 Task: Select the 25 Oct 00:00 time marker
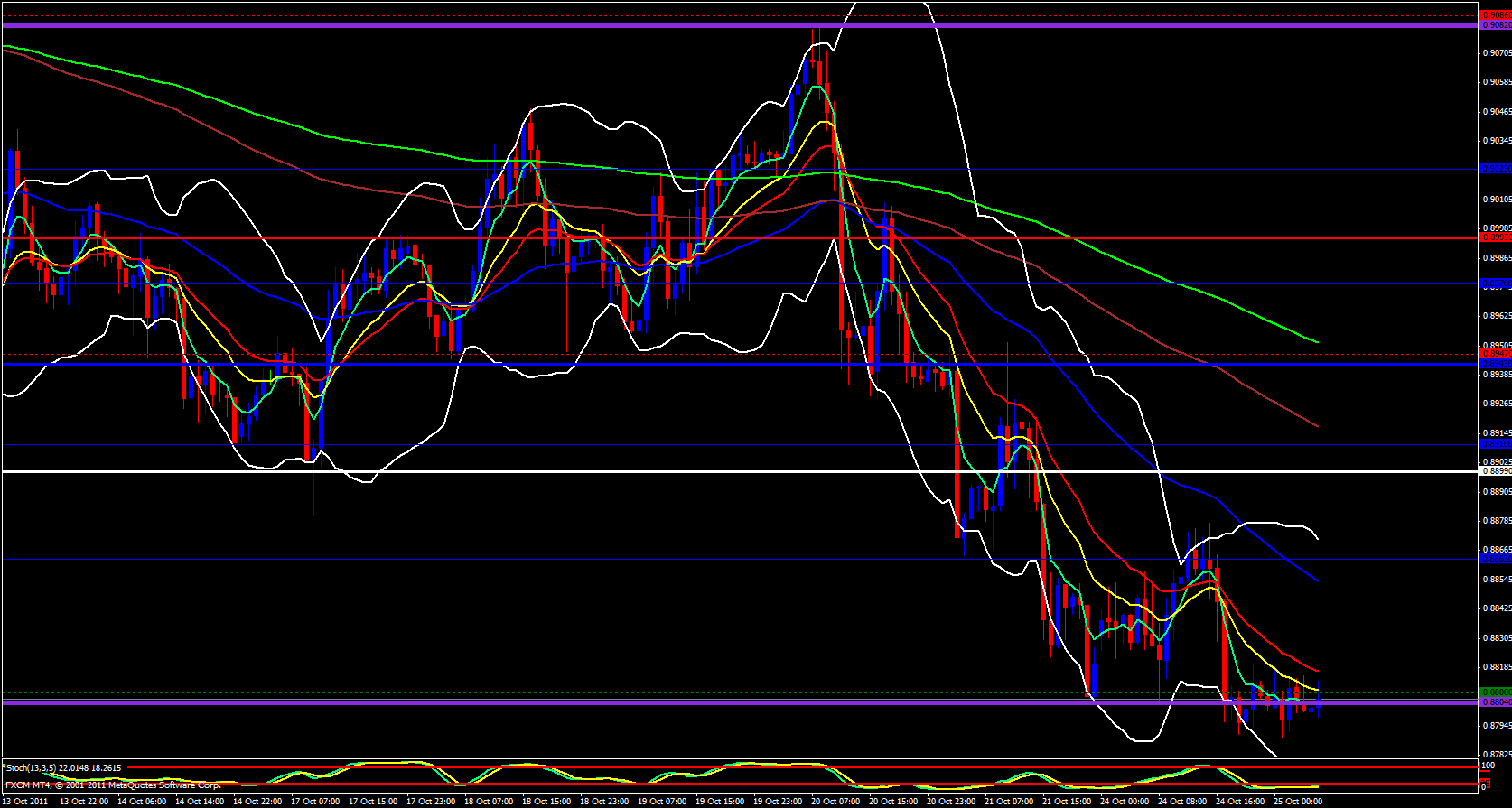pos(1298,801)
